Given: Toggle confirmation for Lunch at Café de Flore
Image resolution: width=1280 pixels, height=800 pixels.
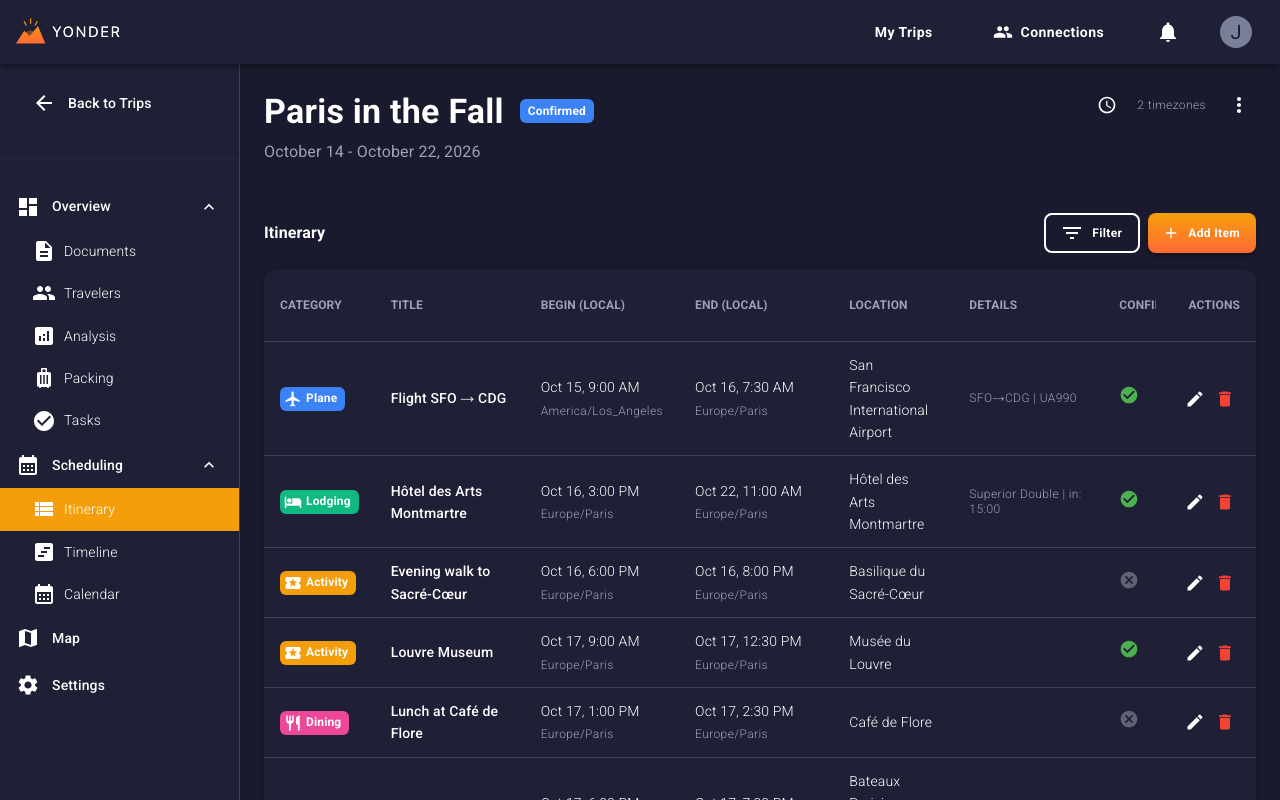Looking at the screenshot, I should point(1128,719).
